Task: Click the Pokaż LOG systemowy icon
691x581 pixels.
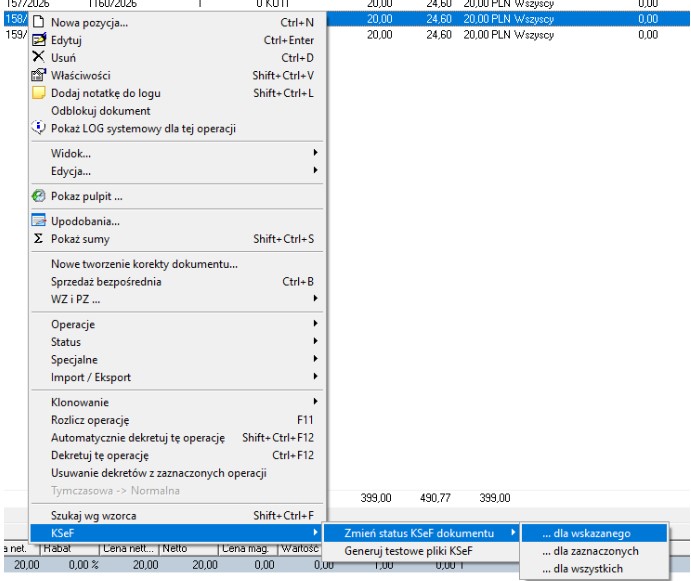Action: (x=39, y=128)
